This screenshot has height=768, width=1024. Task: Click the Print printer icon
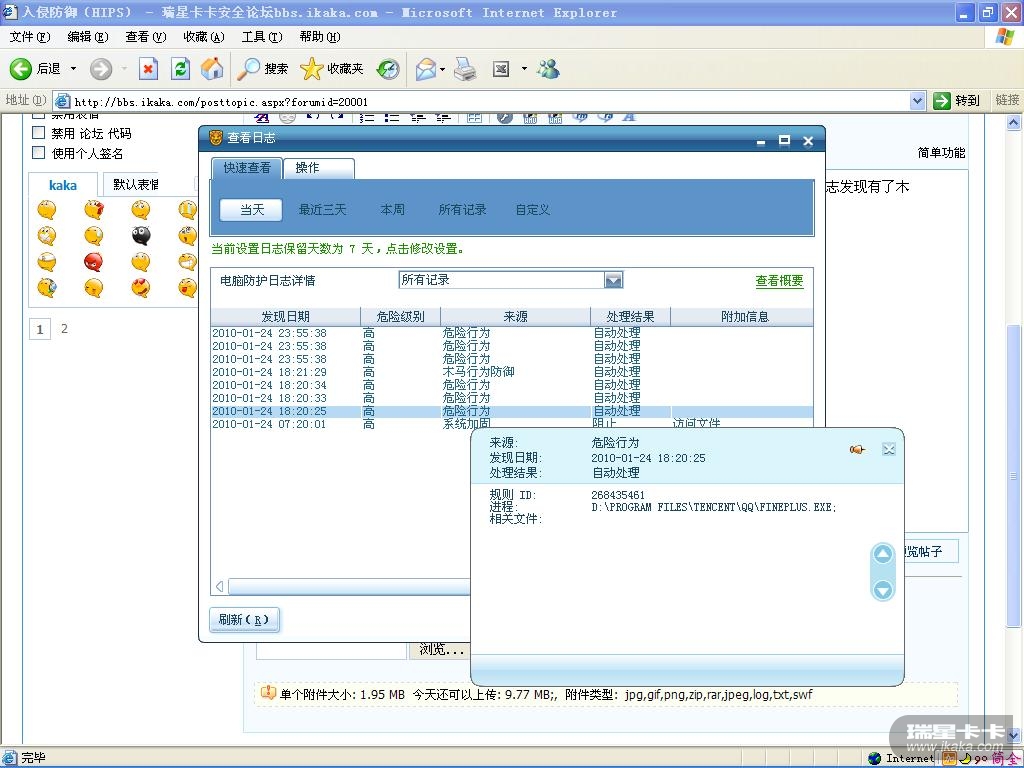click(465, 69)
